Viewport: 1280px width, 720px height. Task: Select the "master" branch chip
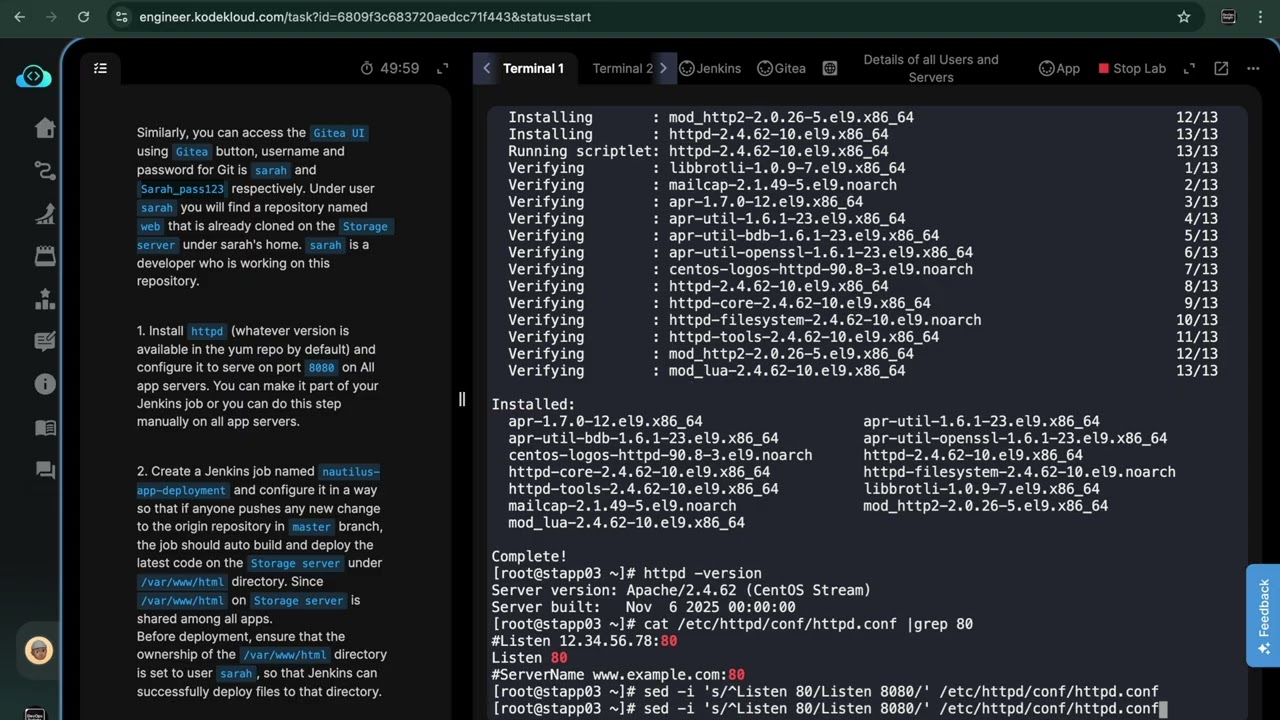(311, 527)
